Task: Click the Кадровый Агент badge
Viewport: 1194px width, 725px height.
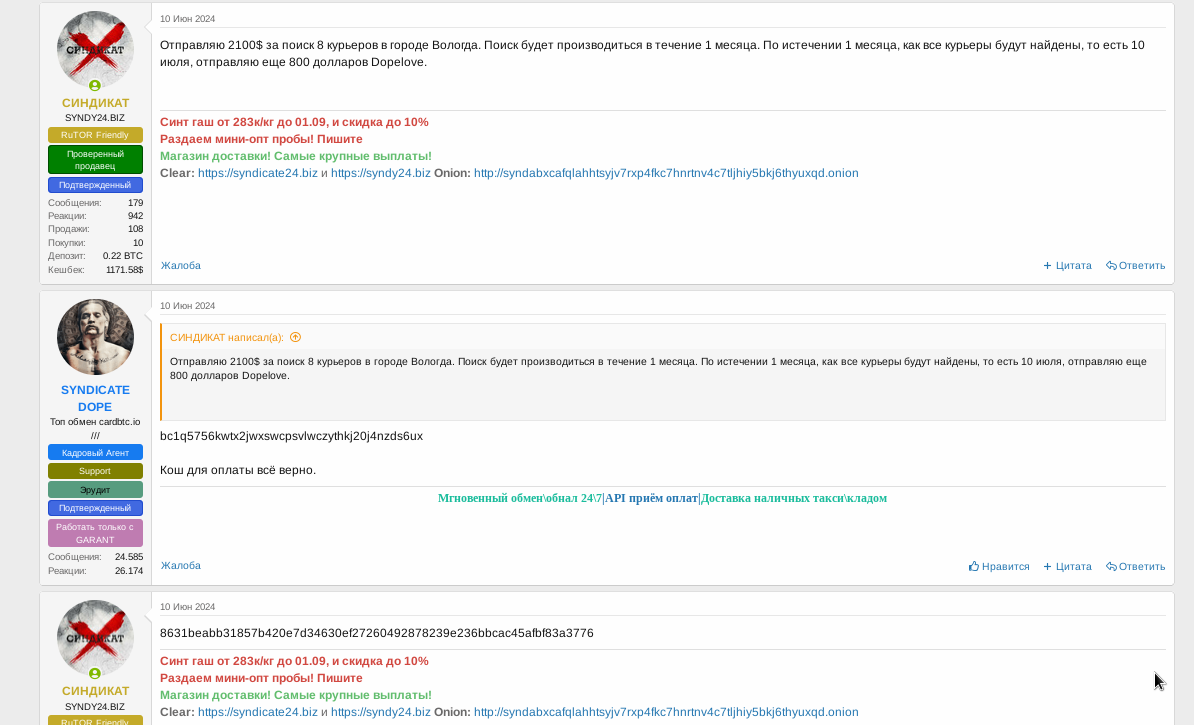Action: tap(95, 453)
